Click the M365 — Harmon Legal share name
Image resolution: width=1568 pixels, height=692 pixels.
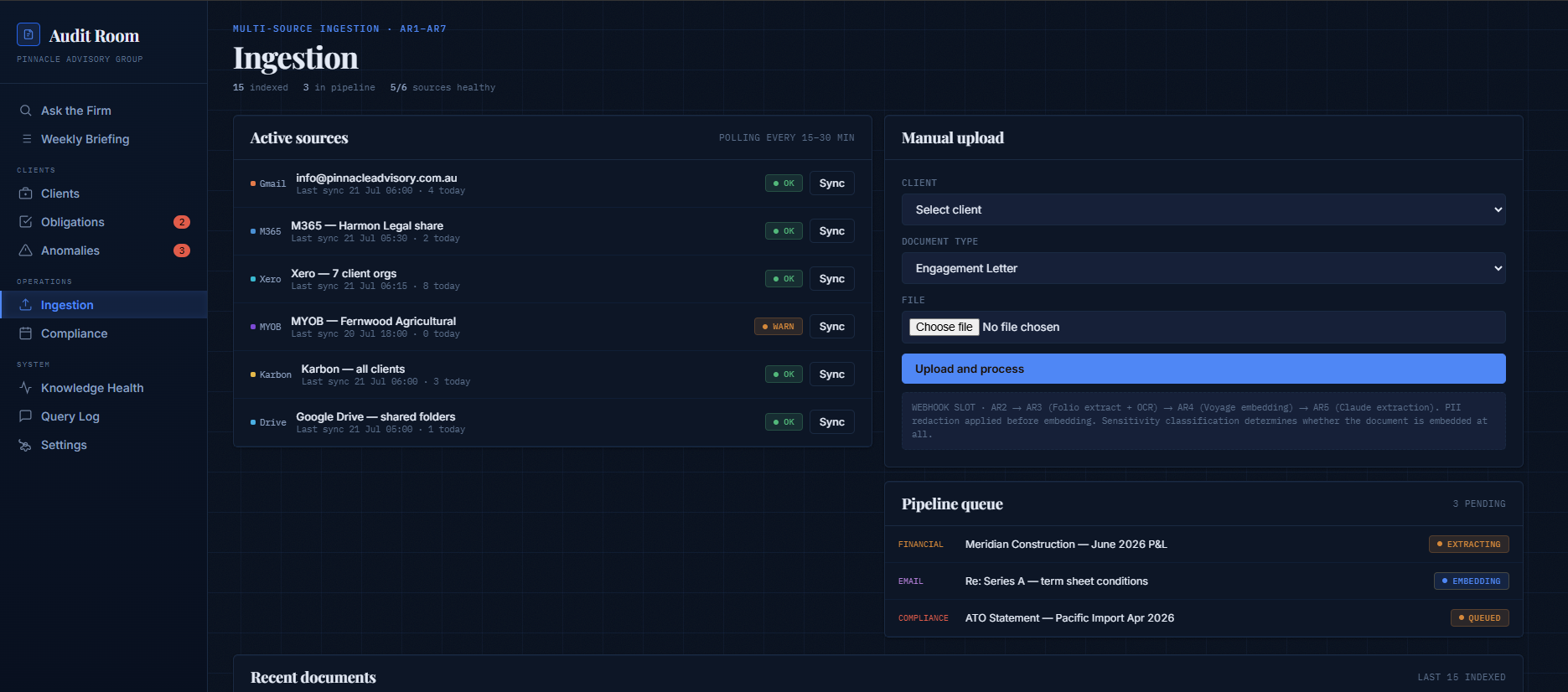(x=367, y=225)
